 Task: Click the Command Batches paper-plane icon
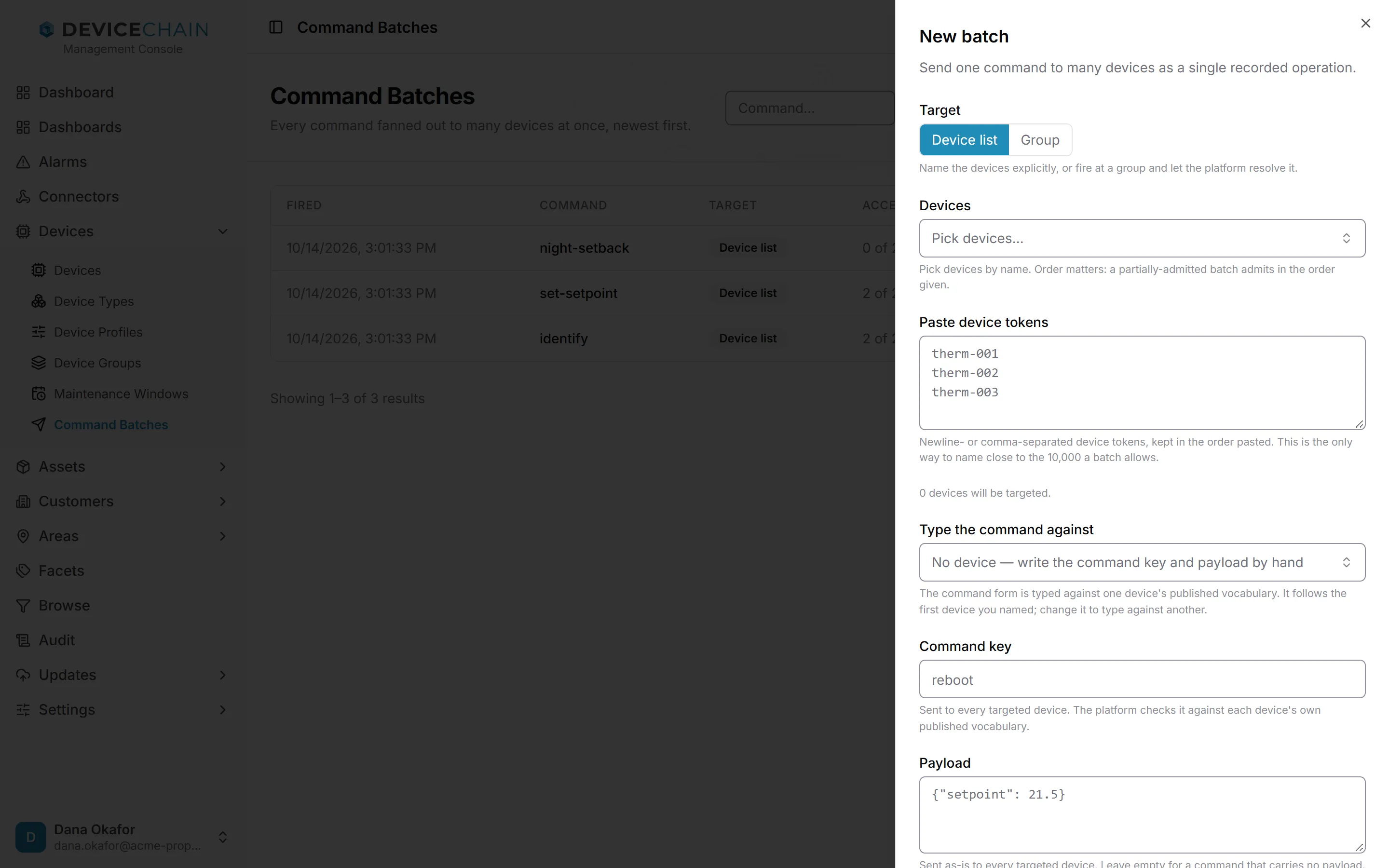point(39,425)
